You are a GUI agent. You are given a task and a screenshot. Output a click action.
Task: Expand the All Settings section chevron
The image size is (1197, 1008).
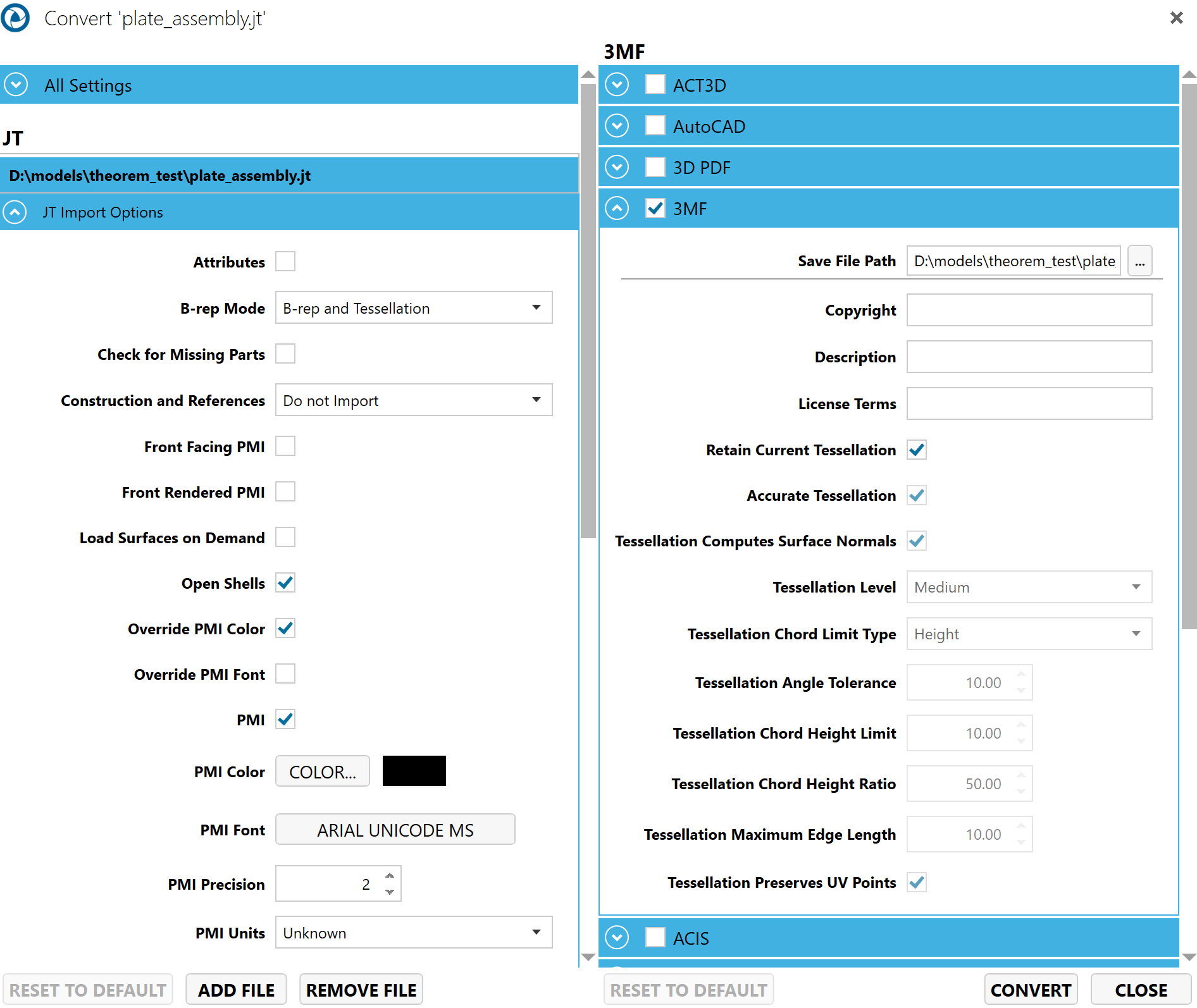[x=16, y=85]
